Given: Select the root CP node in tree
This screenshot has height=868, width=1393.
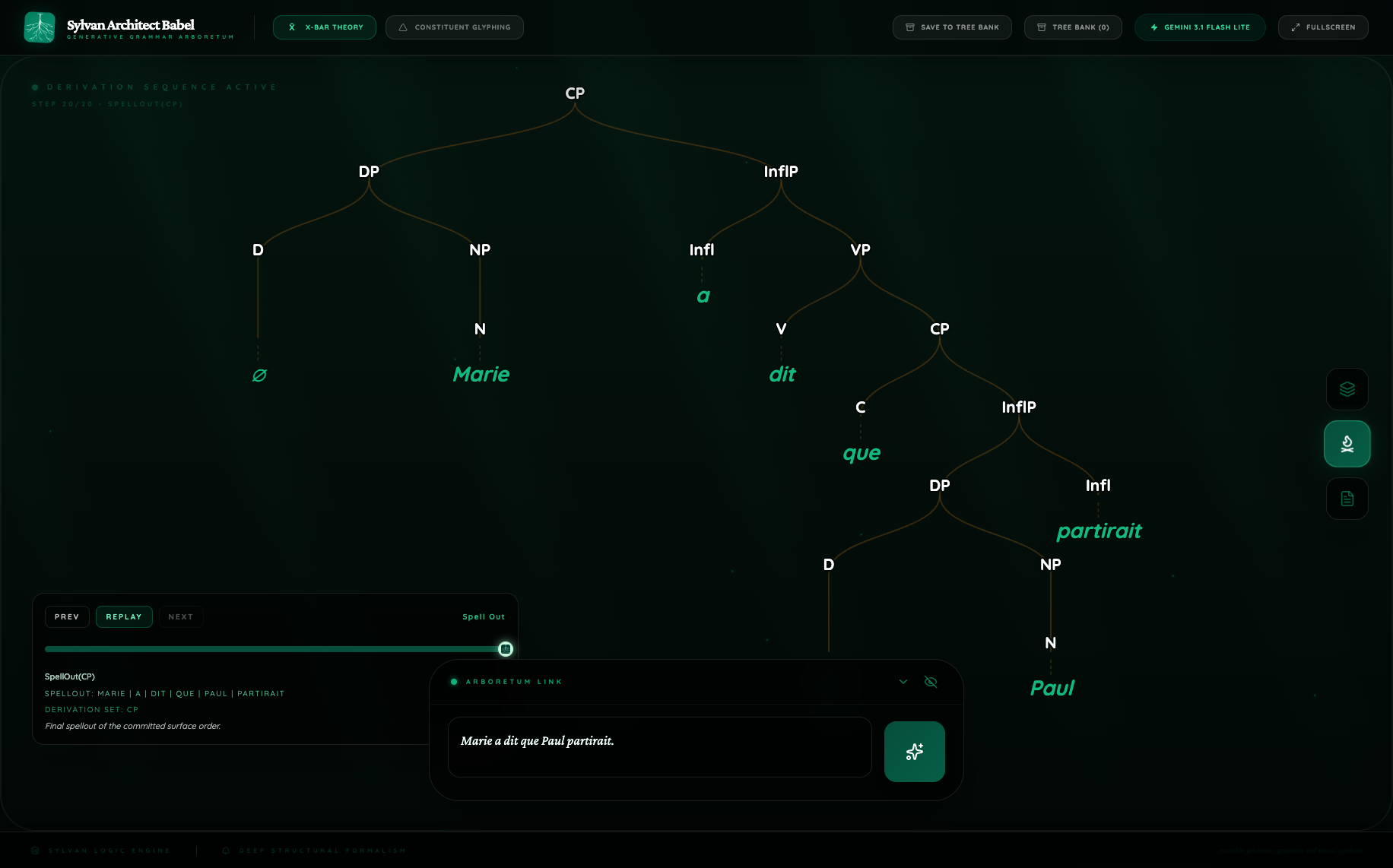Looking at the screenshot, I should click(575, 93).
